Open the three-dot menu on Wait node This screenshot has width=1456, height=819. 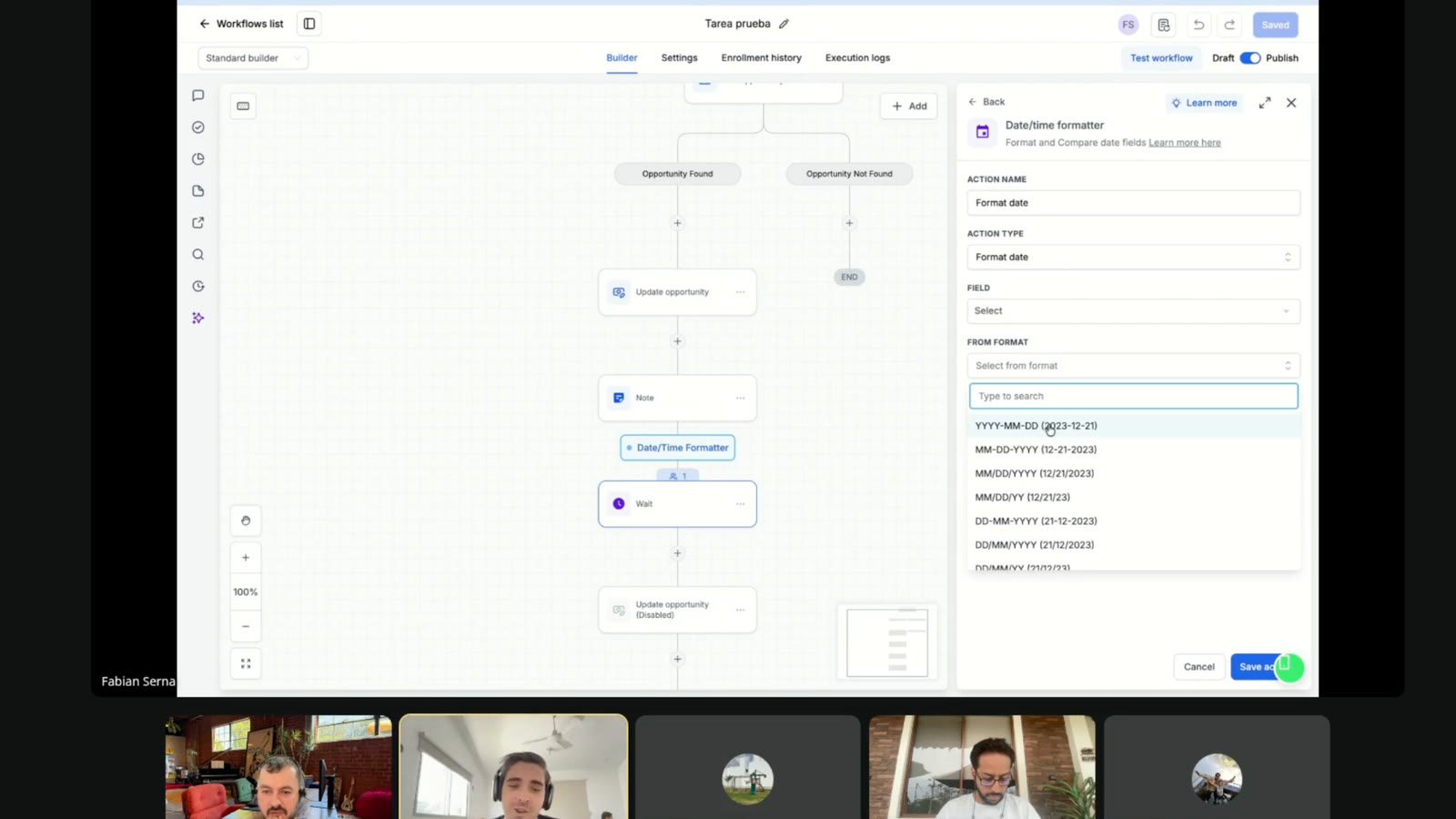tap(741, 503)
